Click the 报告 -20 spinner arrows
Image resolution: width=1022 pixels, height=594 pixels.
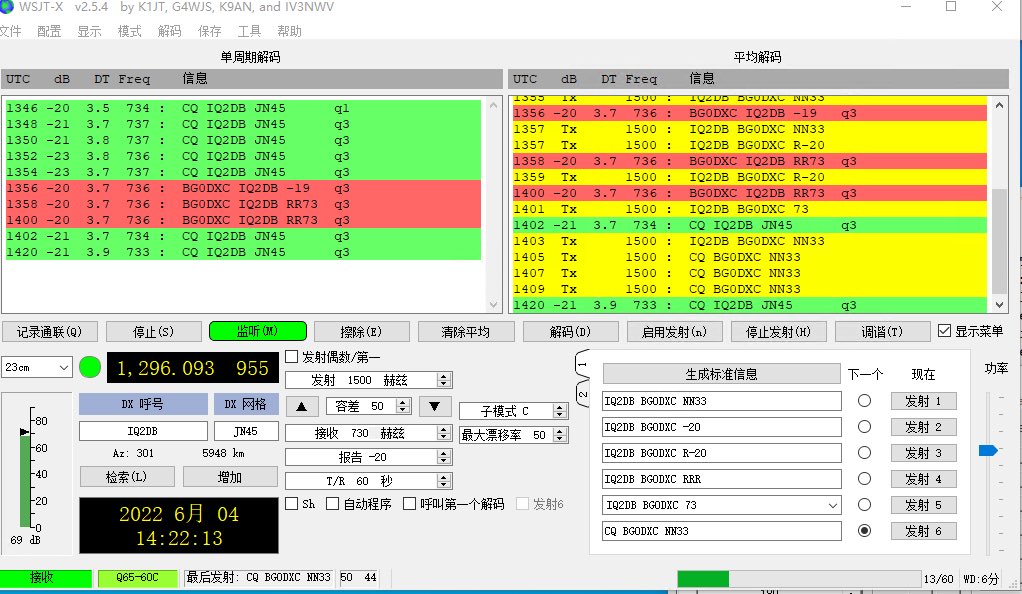coord(444,457)
